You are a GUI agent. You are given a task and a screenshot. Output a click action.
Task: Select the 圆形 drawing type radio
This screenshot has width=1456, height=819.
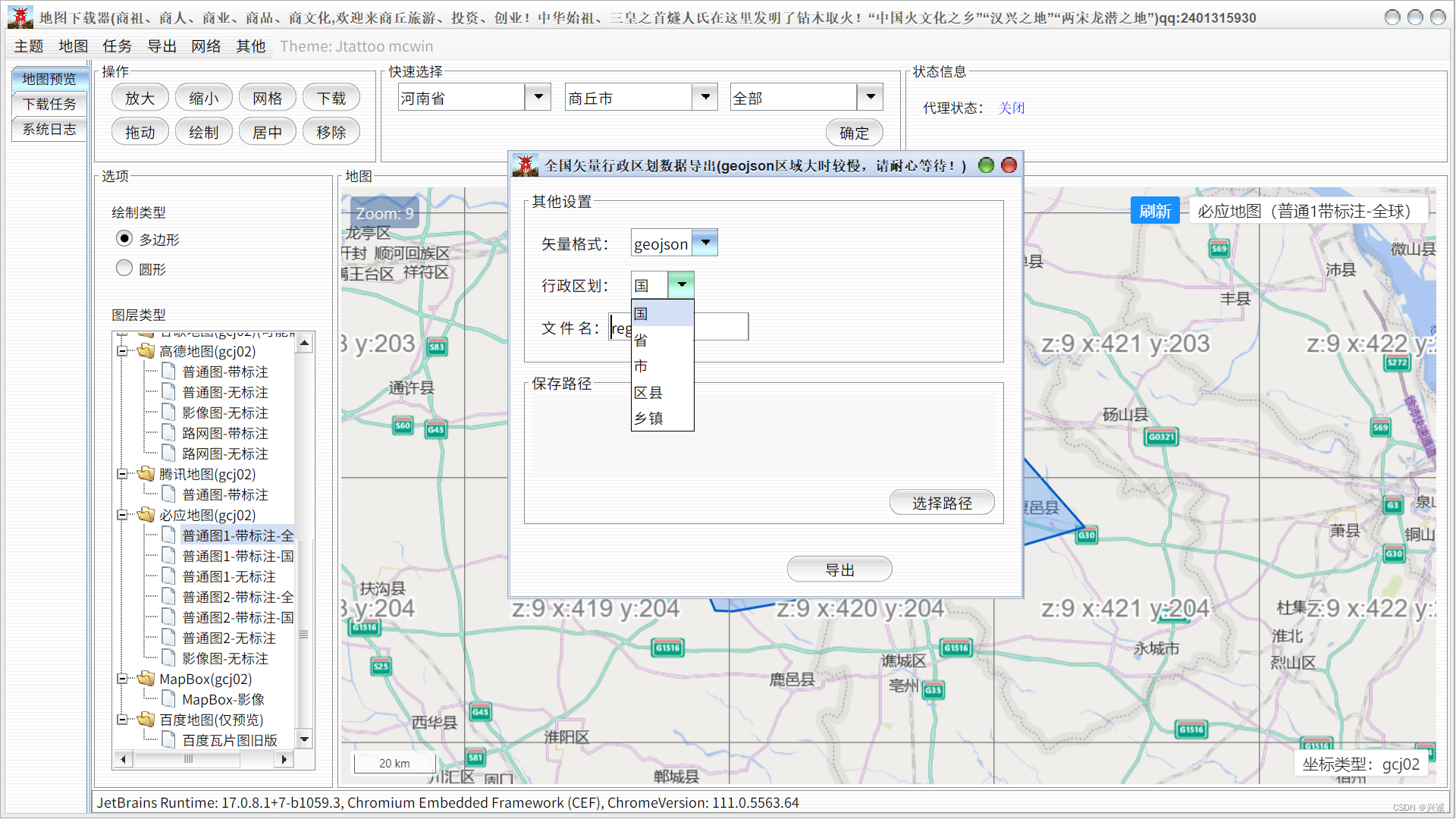click(x=124, y=268)
